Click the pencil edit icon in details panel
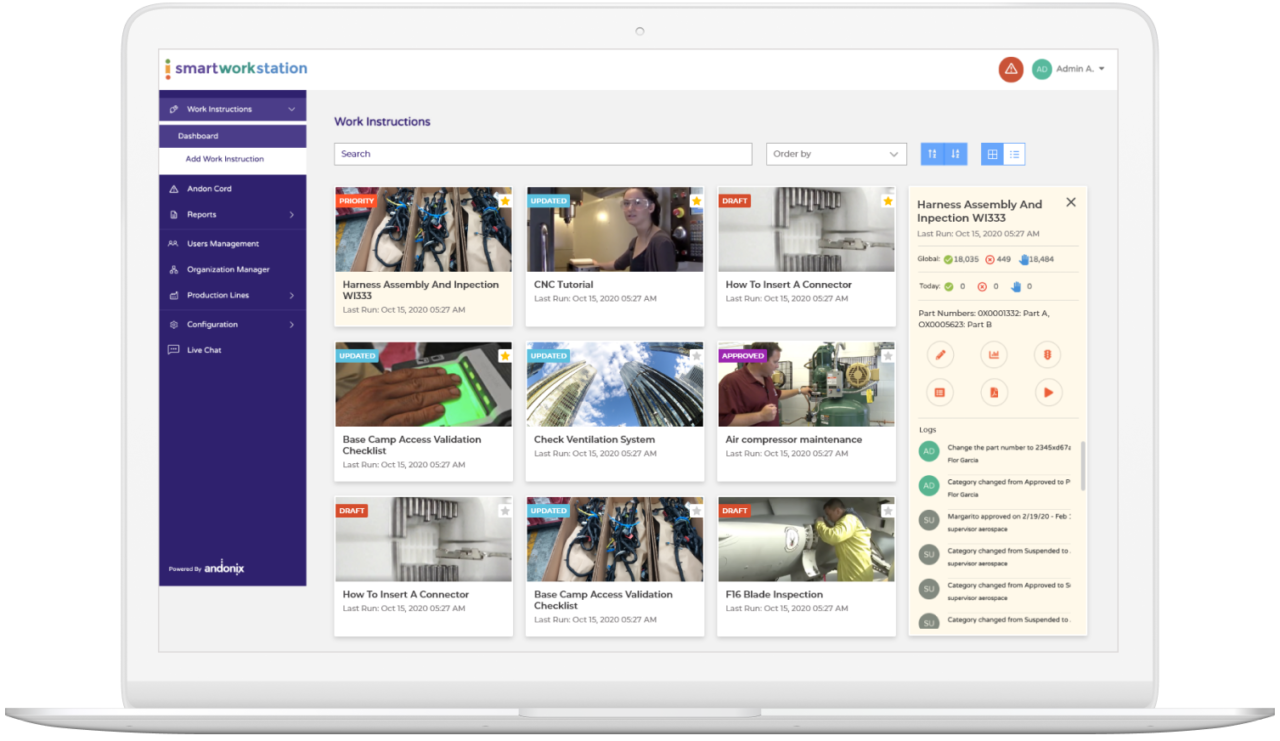Screen dimensions: 1280x741 coord(940,355)
